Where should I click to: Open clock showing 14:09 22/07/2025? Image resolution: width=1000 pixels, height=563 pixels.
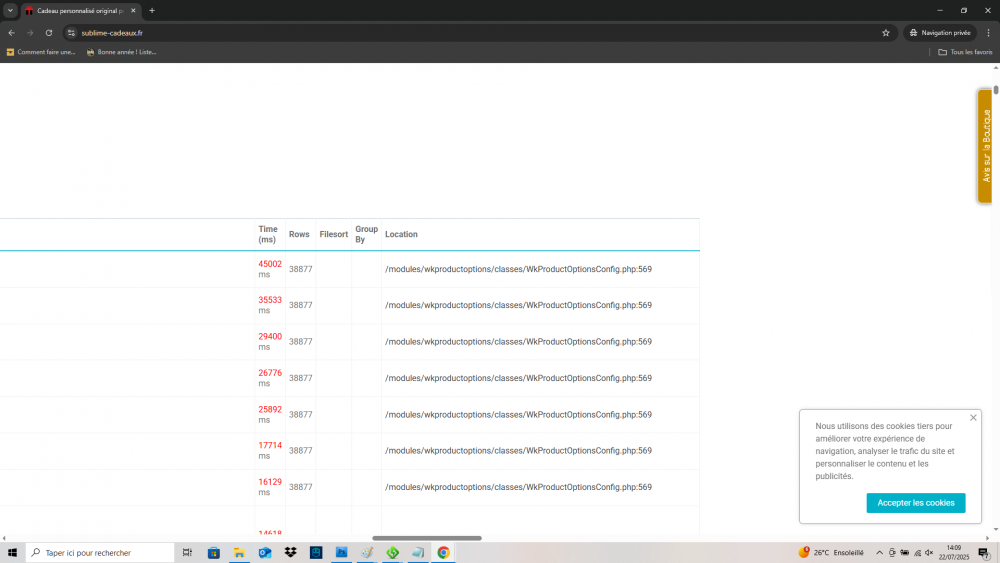pos(953,553)
